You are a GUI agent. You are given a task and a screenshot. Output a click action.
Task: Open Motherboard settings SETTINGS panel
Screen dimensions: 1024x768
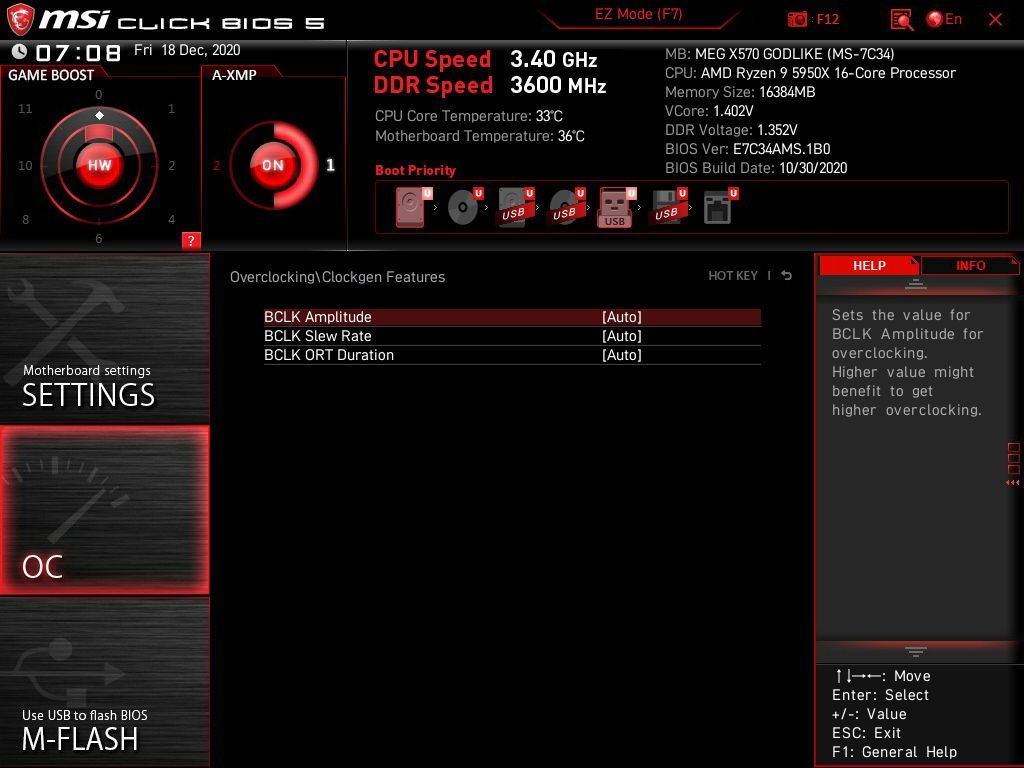pyautogui.click(x=104, y=338)
